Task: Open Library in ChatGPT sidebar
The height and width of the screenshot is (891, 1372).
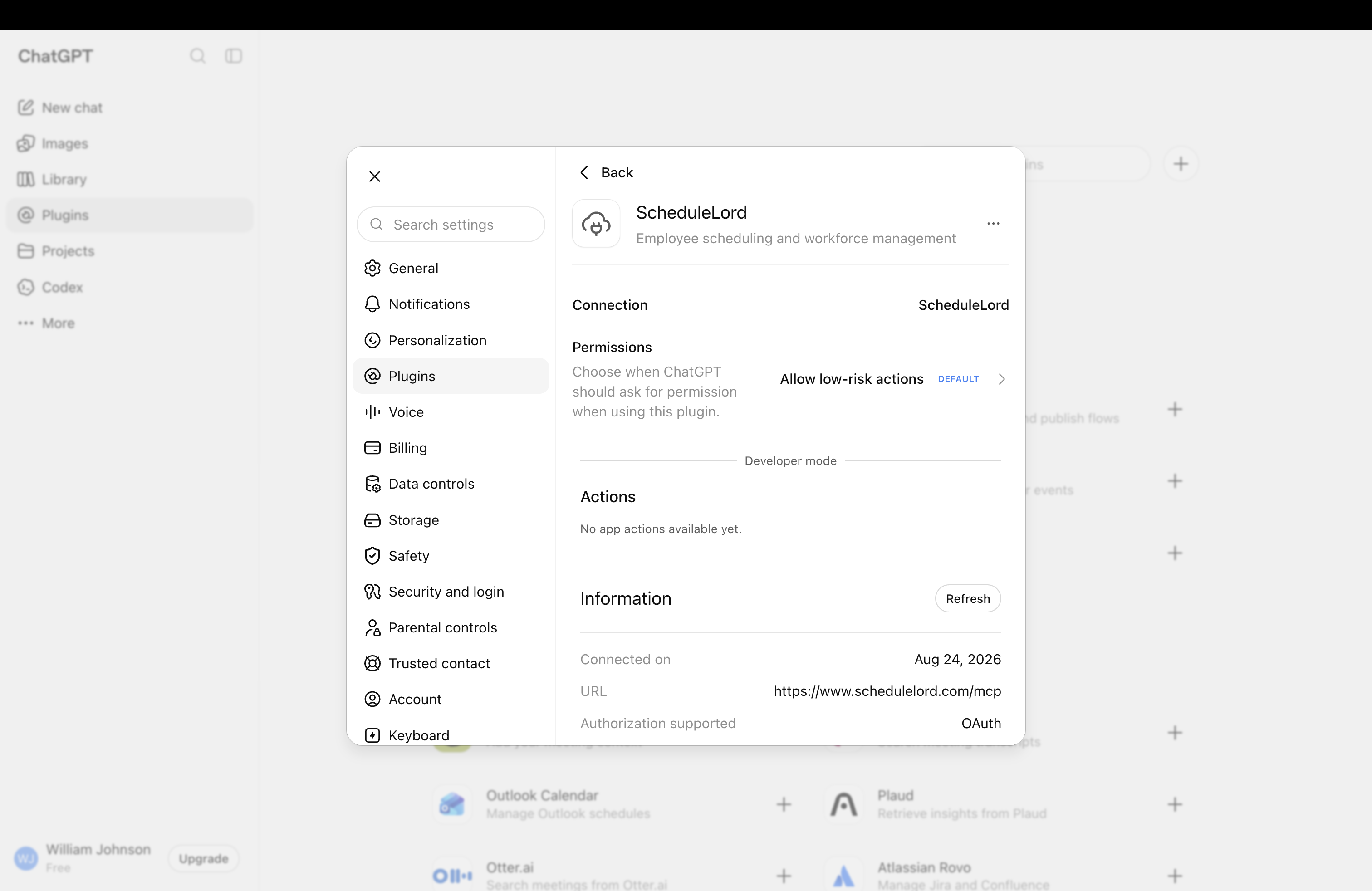Action: [129, 179]
